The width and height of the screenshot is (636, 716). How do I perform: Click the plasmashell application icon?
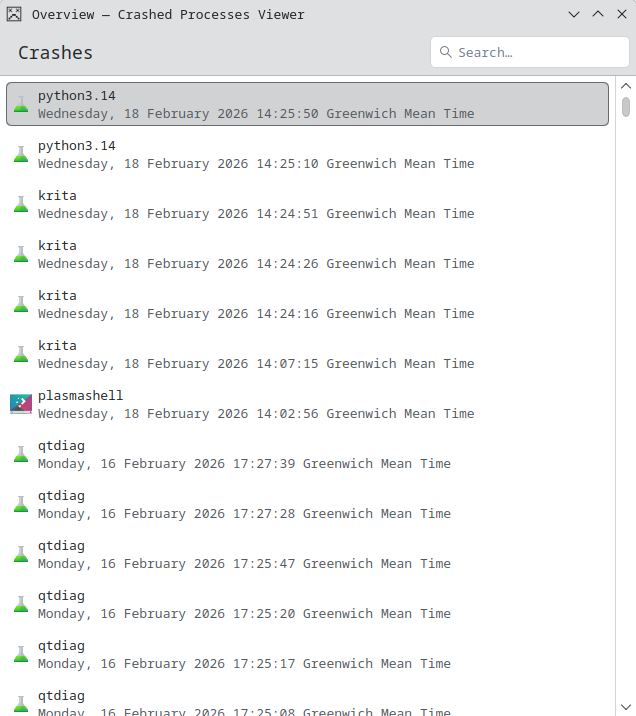[x=20, y=404]
